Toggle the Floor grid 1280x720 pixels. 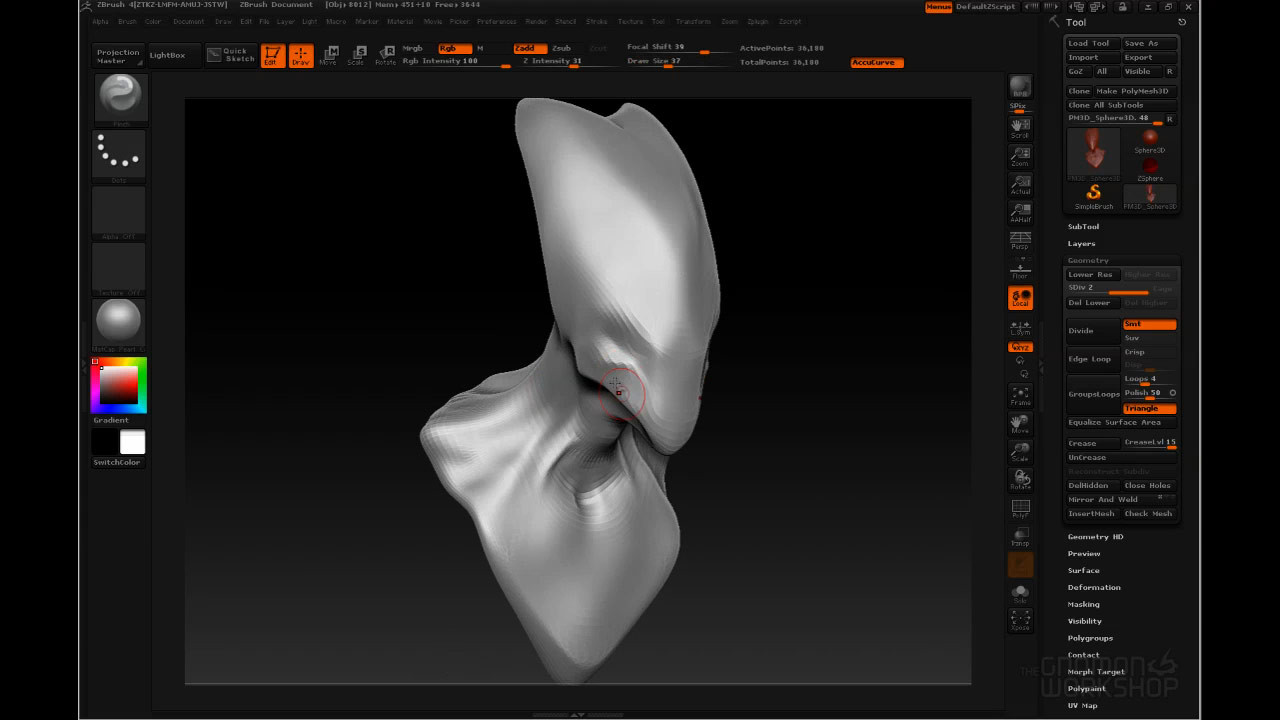1020,269
